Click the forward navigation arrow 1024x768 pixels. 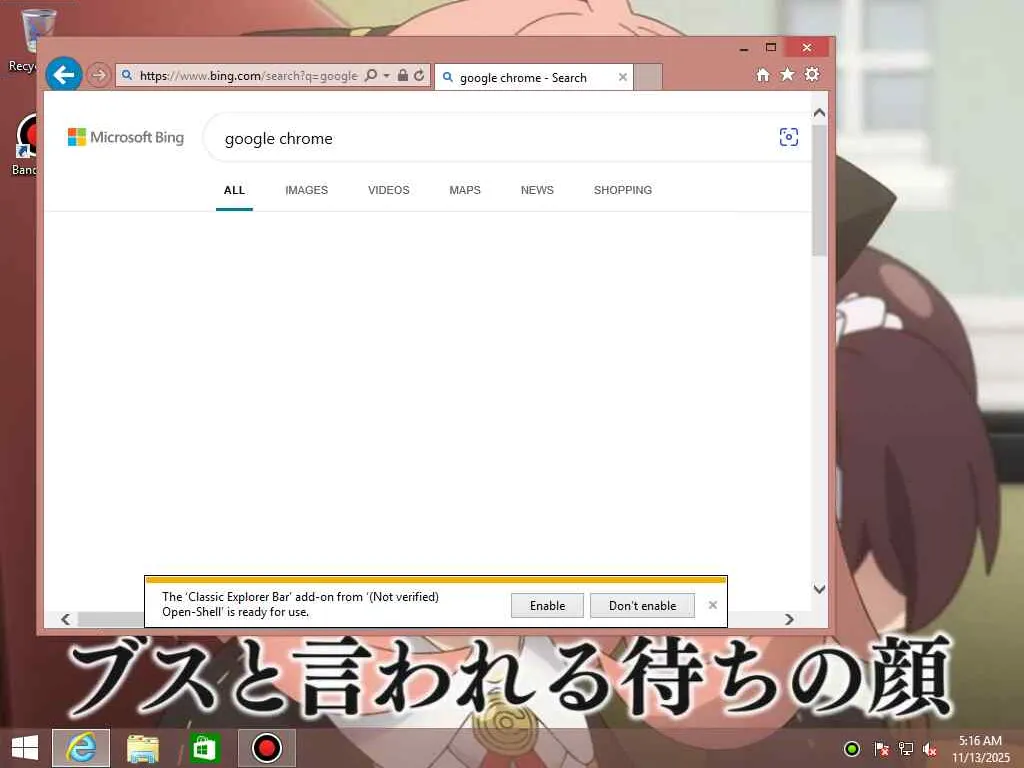click(99, 75)
